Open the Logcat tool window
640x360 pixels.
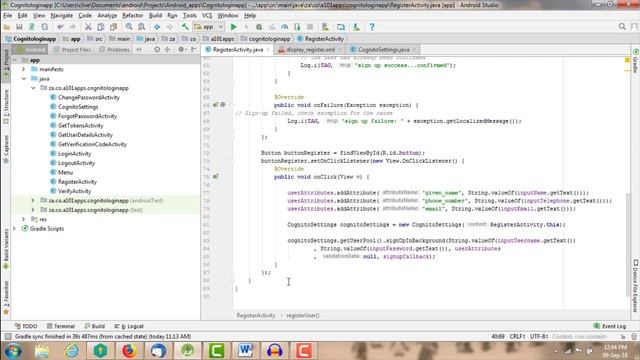[x=129, y=326]
